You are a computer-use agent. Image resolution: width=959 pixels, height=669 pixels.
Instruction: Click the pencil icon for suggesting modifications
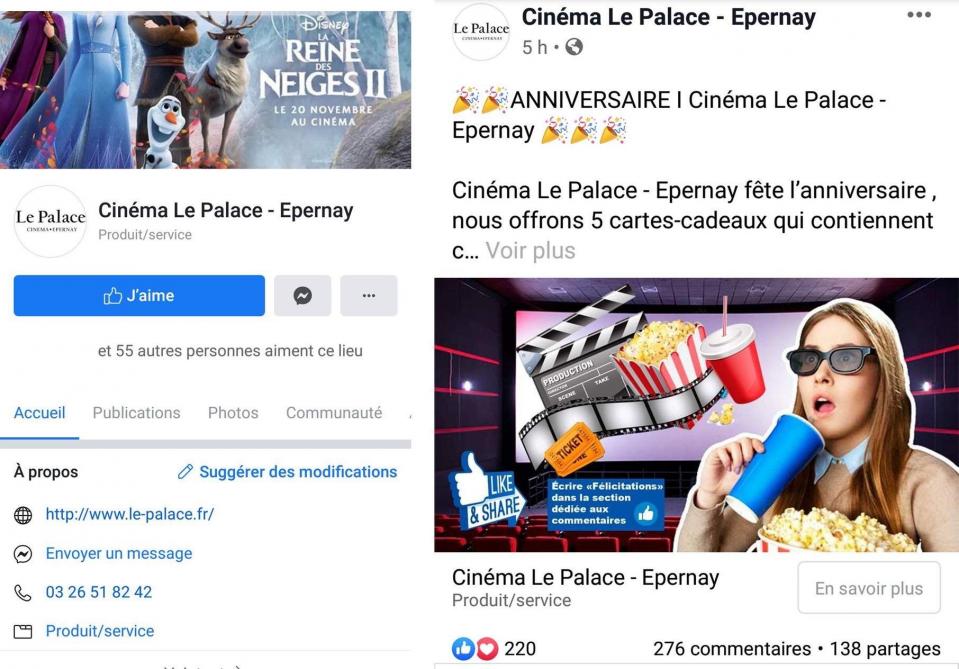pos(185,471)
